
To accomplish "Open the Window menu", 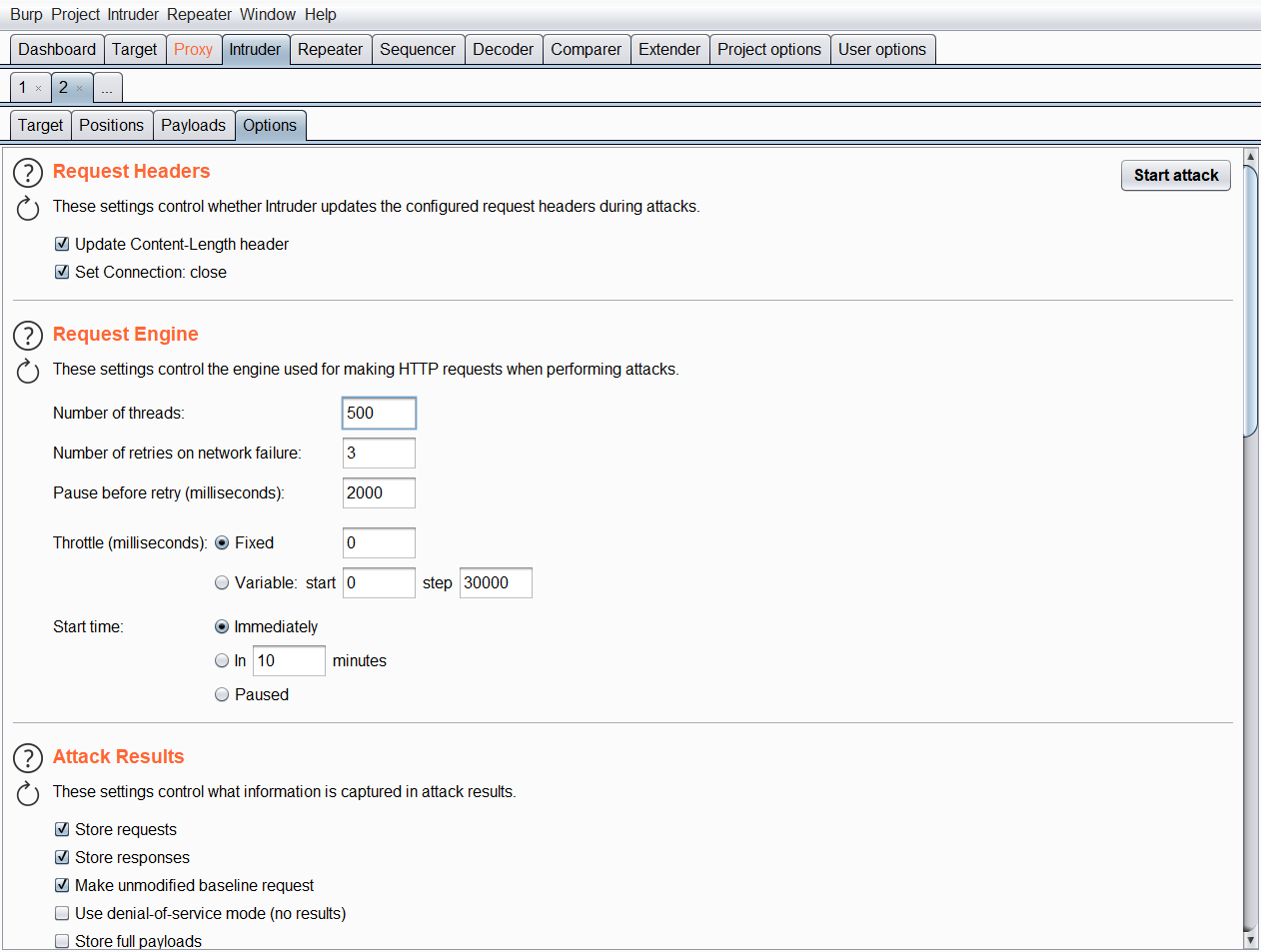I will coord(268,14).
